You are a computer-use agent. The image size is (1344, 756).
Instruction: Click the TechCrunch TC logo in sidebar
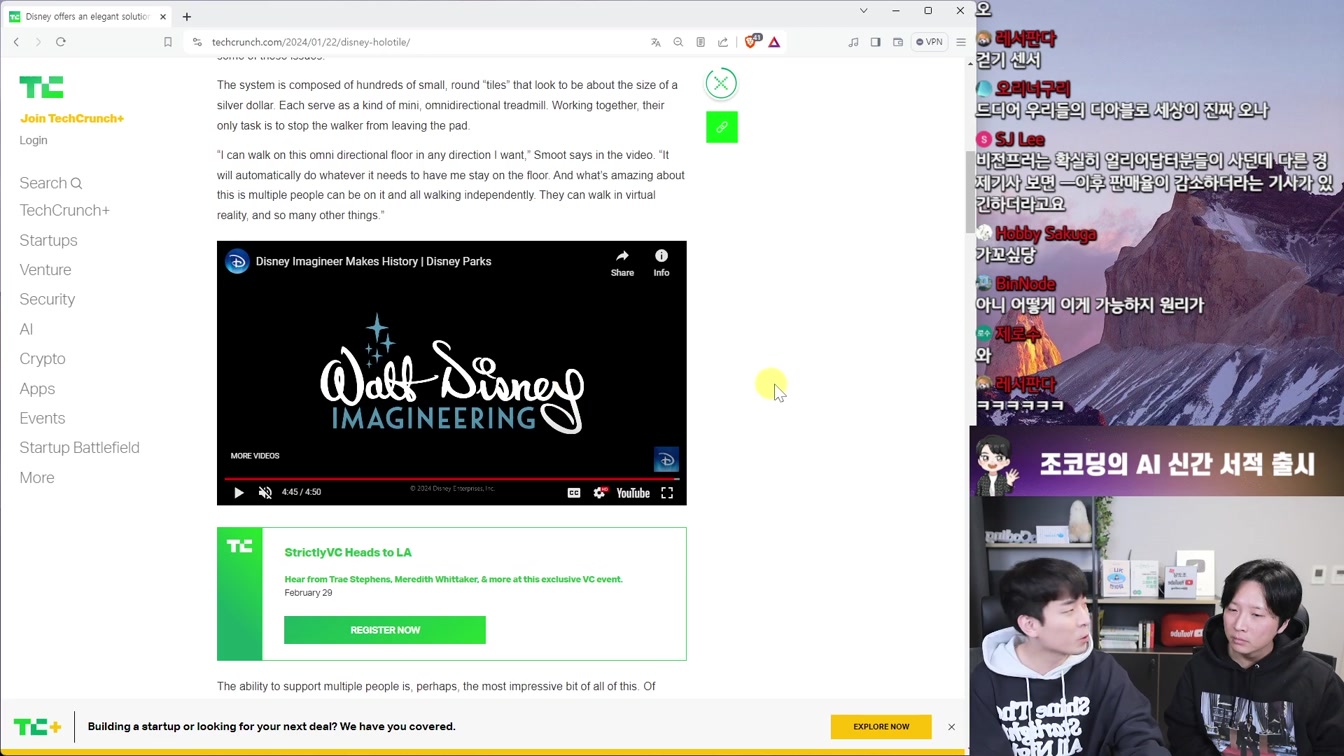[x=41, y=87]
